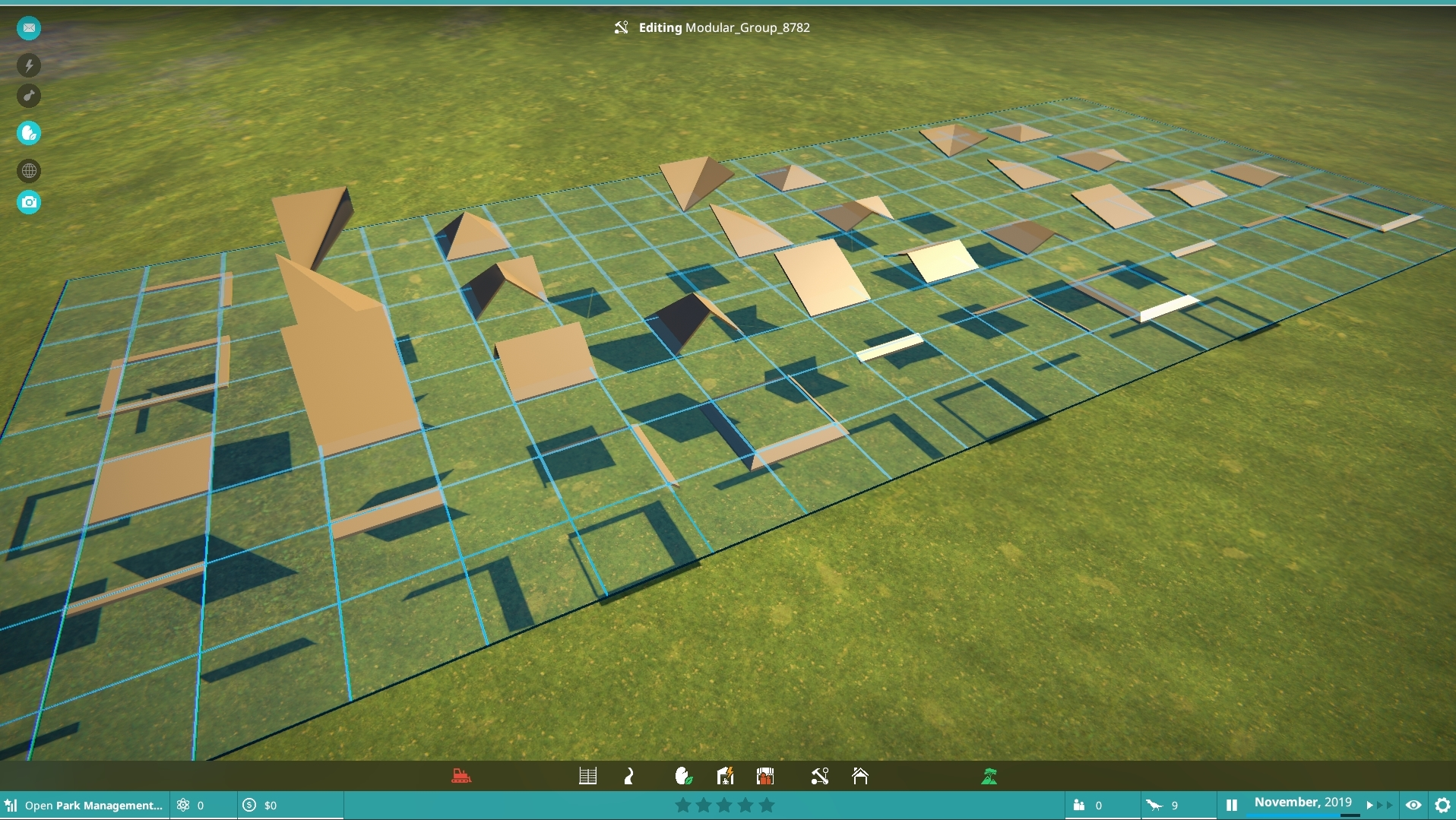Open the house shelter building icon
The image size is (1456, 820).
(860, 776)
